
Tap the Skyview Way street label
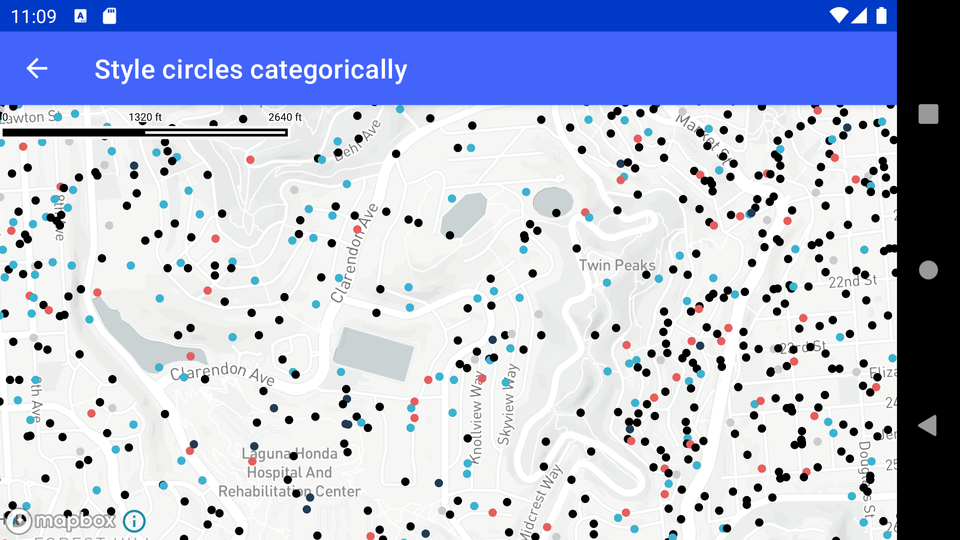(508, 403)
